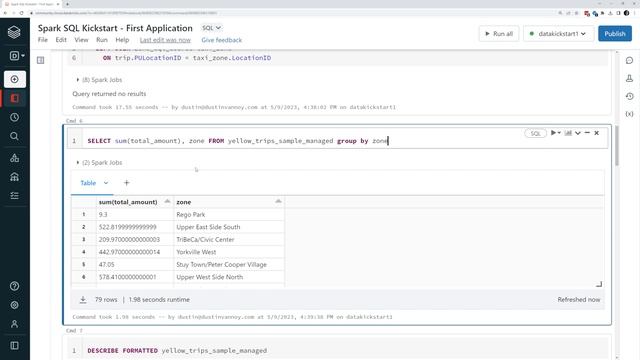
Task: Run the cell with the play icon
Action: (553, 133)
